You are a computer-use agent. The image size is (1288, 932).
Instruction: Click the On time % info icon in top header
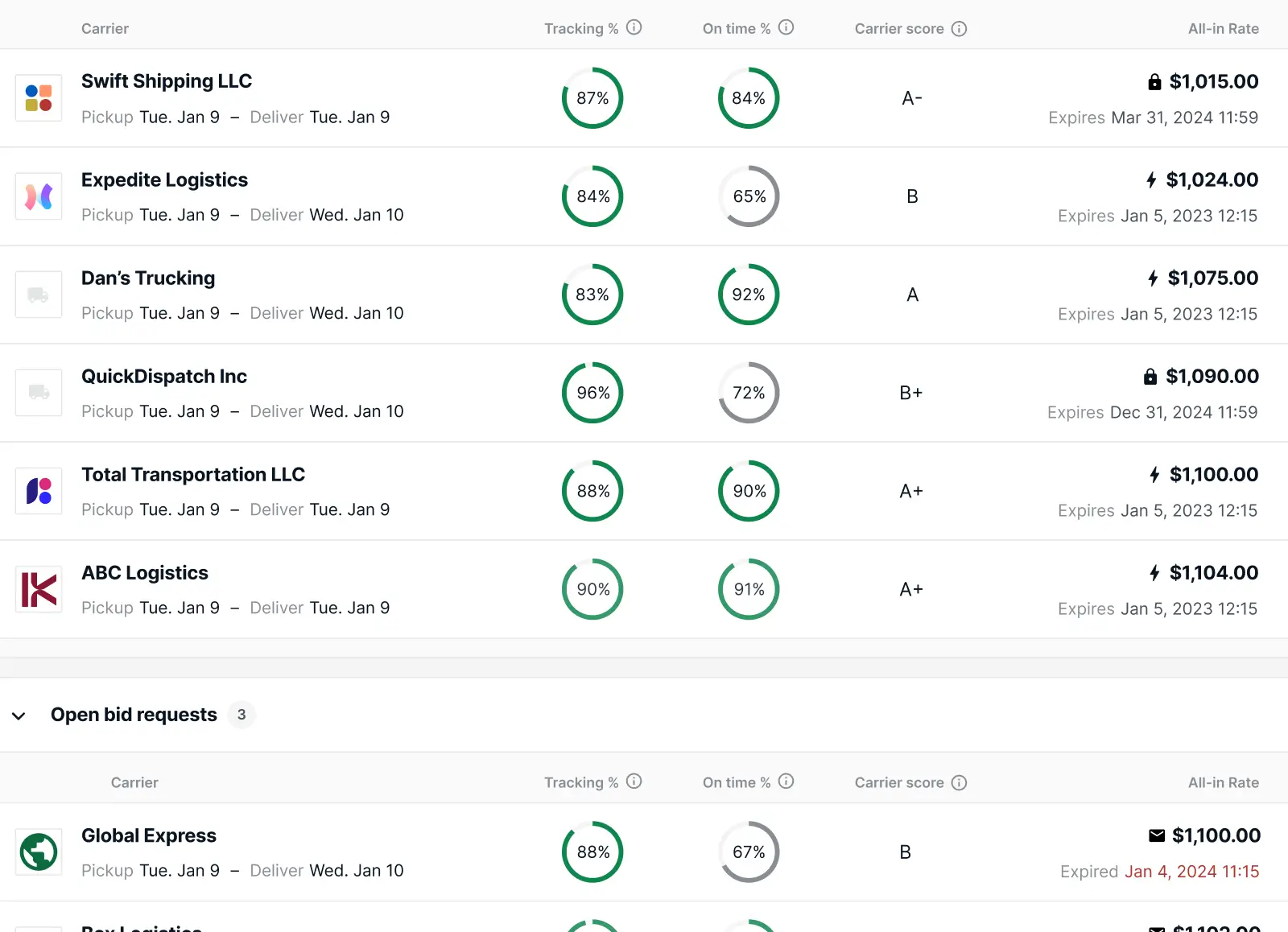click(786, 27)
